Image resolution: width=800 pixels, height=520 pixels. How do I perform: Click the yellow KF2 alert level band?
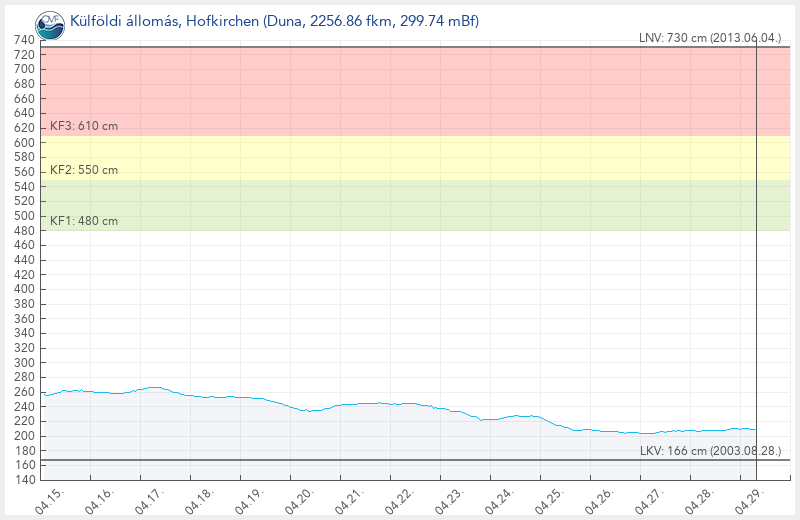(x=400, y=158)
